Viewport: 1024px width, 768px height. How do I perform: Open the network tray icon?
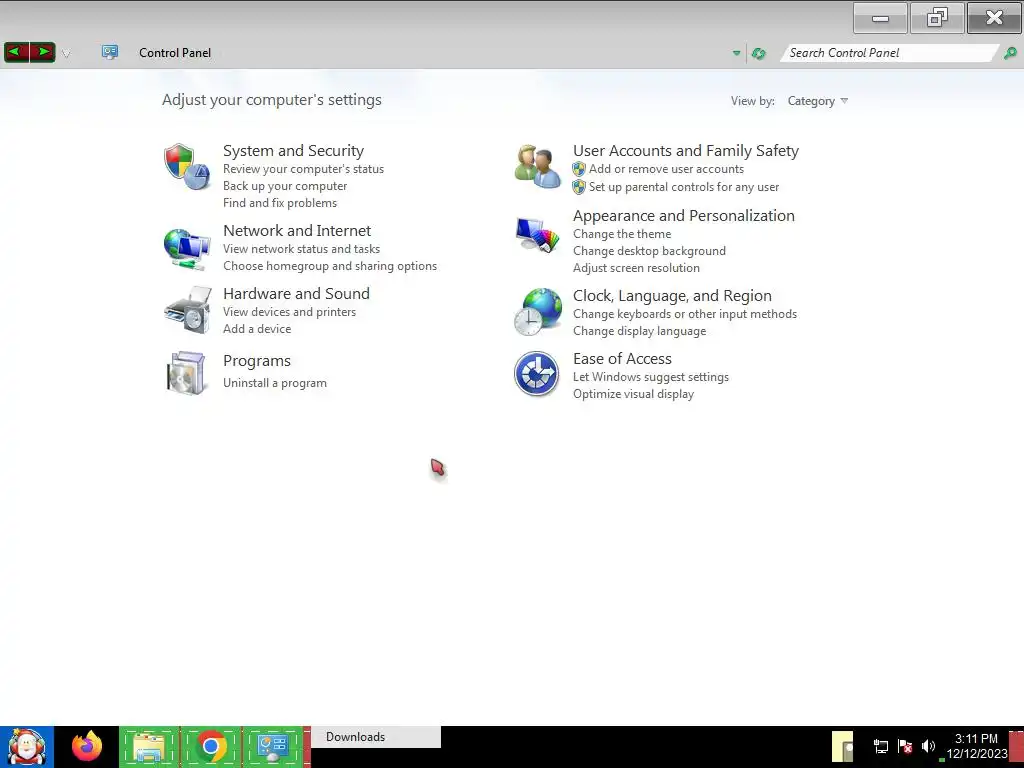click(880, 746)
